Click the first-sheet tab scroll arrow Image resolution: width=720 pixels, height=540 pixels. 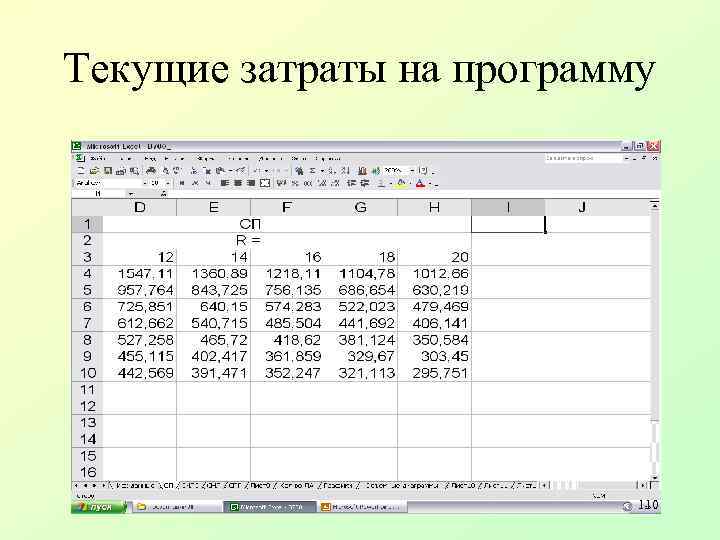[77, 485]
